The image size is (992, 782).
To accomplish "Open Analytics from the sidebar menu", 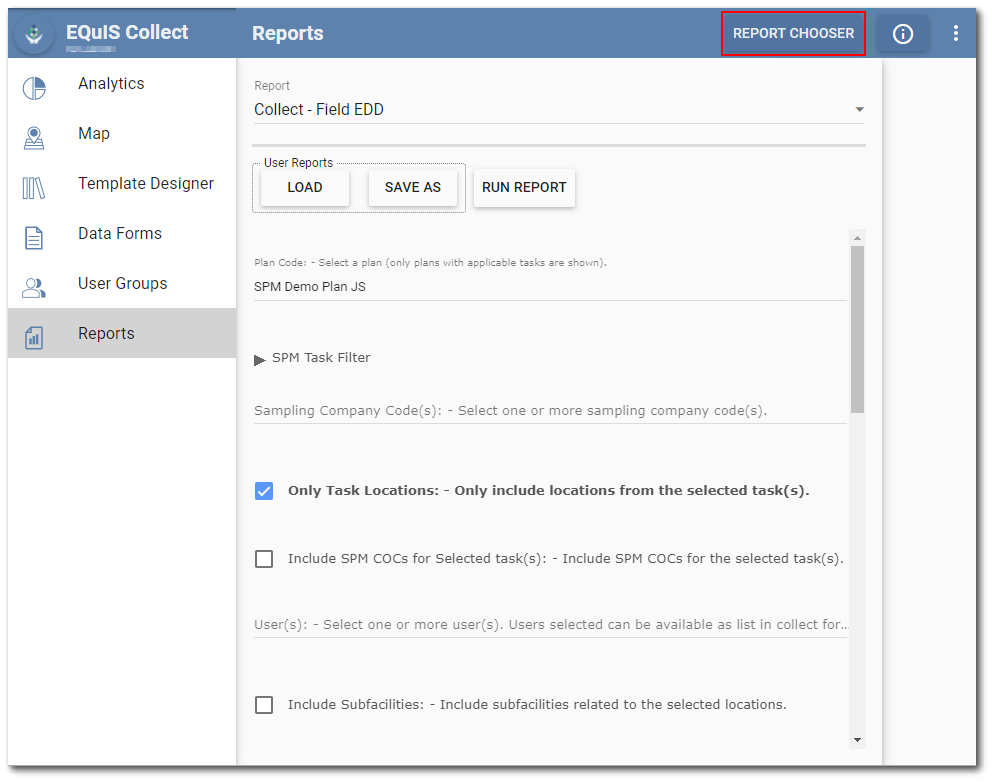I will (110, 84).
